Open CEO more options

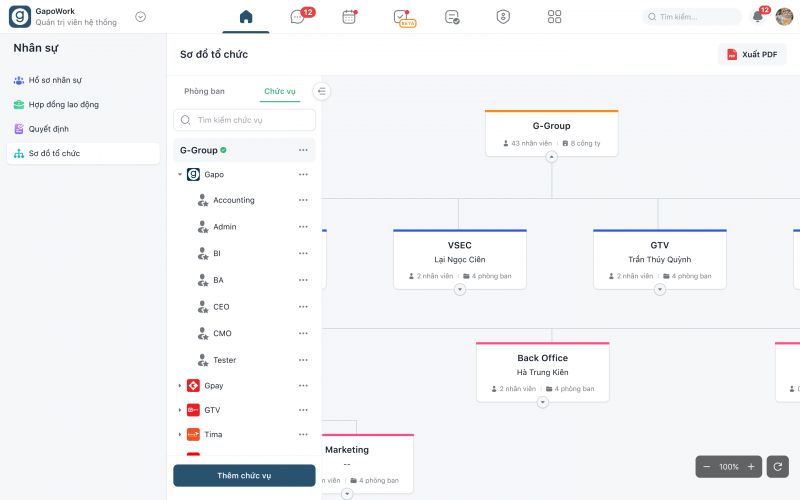[x=303, y=307]
